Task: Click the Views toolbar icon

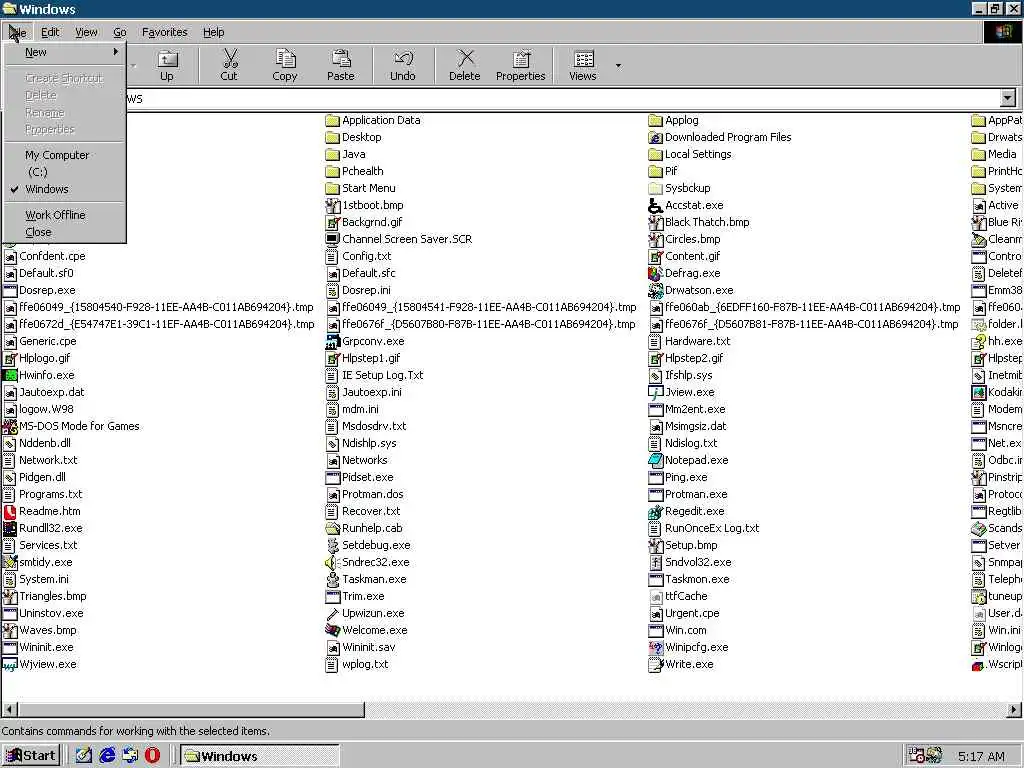Action: pos(583,65)
